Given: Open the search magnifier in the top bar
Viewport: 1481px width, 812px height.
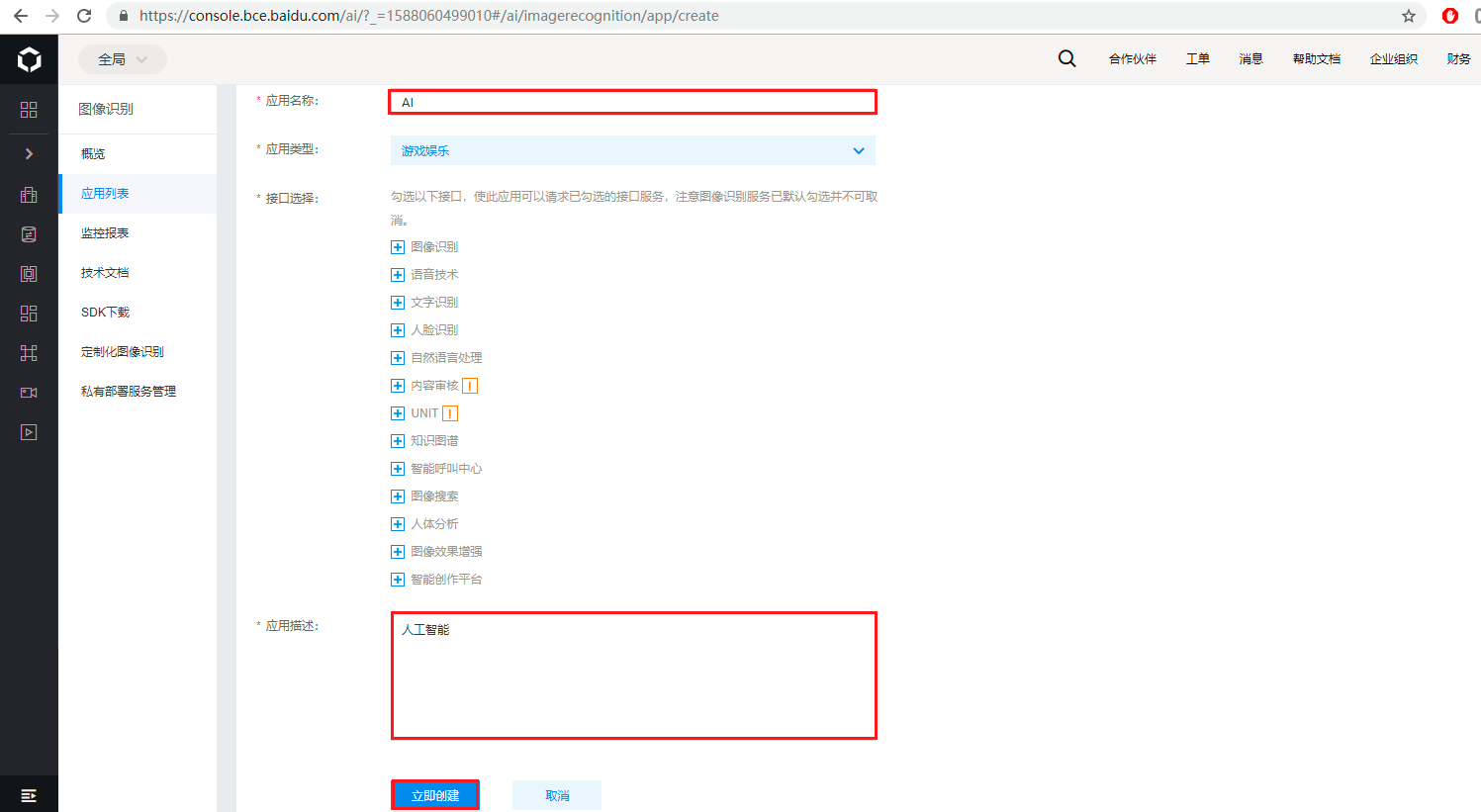Looking at the screenshot, I should (1066, 58).
